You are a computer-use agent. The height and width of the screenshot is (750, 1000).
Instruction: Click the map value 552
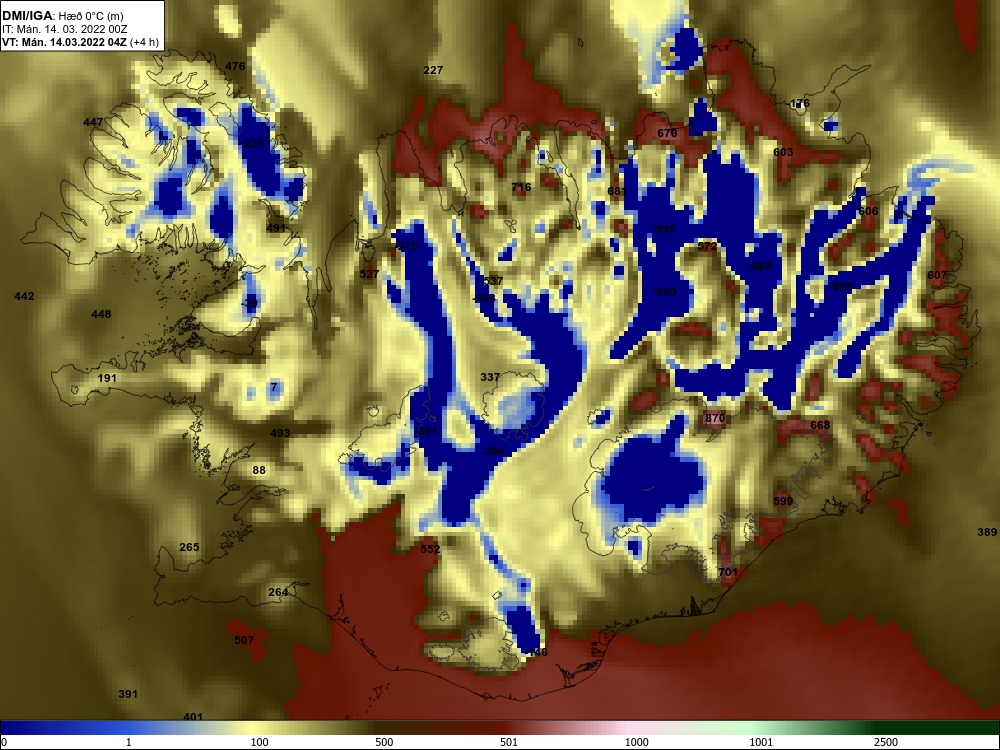(430, 549)
